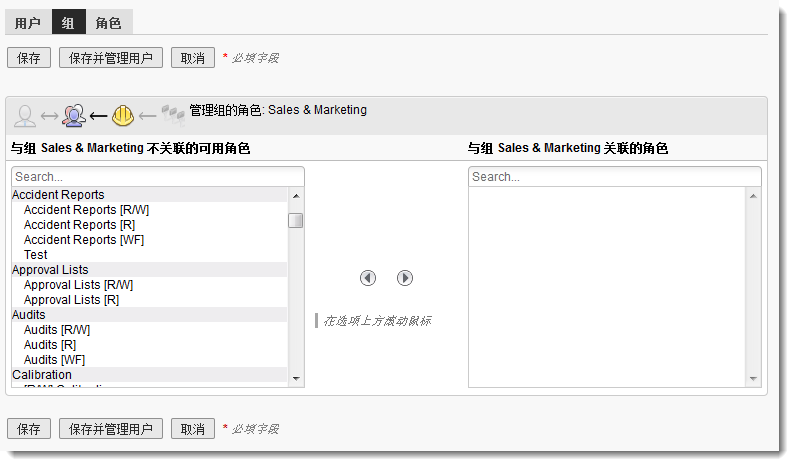Click the available roles scrollbar thumb
The width and height of the screenshot is (794, 466).
296,220
